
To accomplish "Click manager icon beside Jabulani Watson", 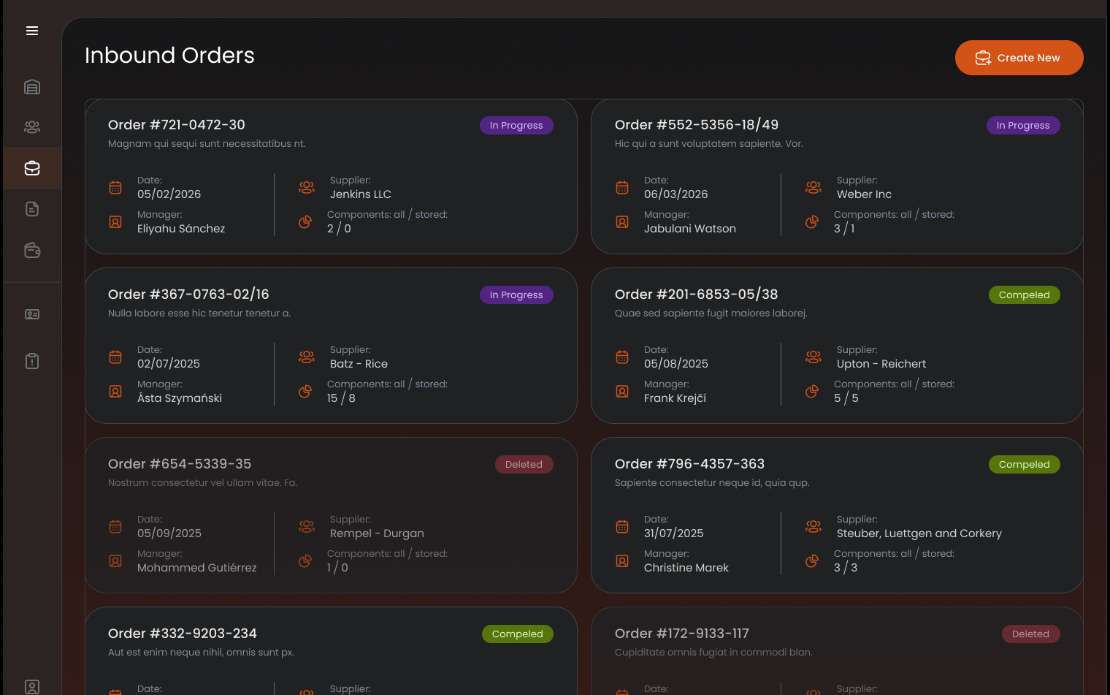I will tap(622, 222).
